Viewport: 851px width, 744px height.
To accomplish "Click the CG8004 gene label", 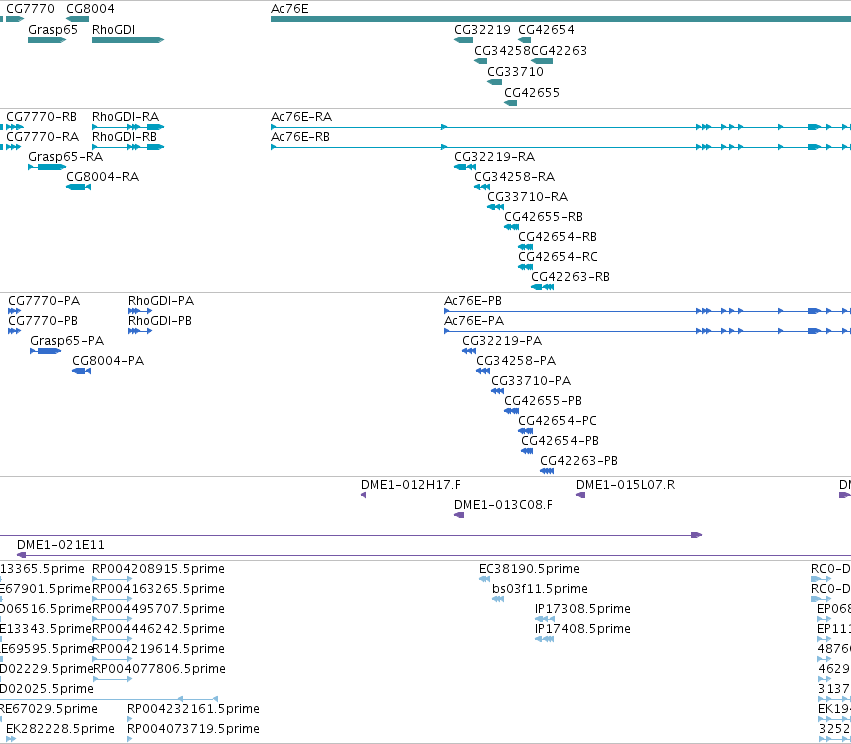I will (90, 9).
